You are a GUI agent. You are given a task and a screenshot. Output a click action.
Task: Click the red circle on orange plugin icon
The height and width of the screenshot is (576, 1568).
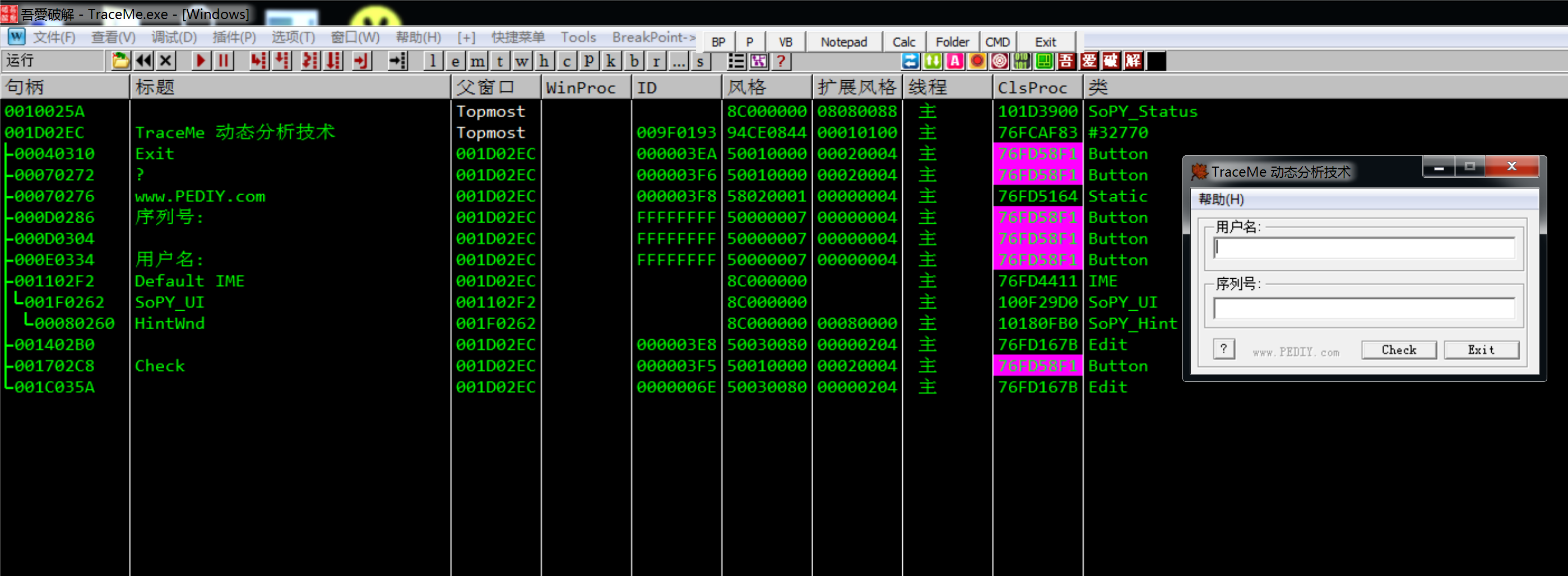977,61
